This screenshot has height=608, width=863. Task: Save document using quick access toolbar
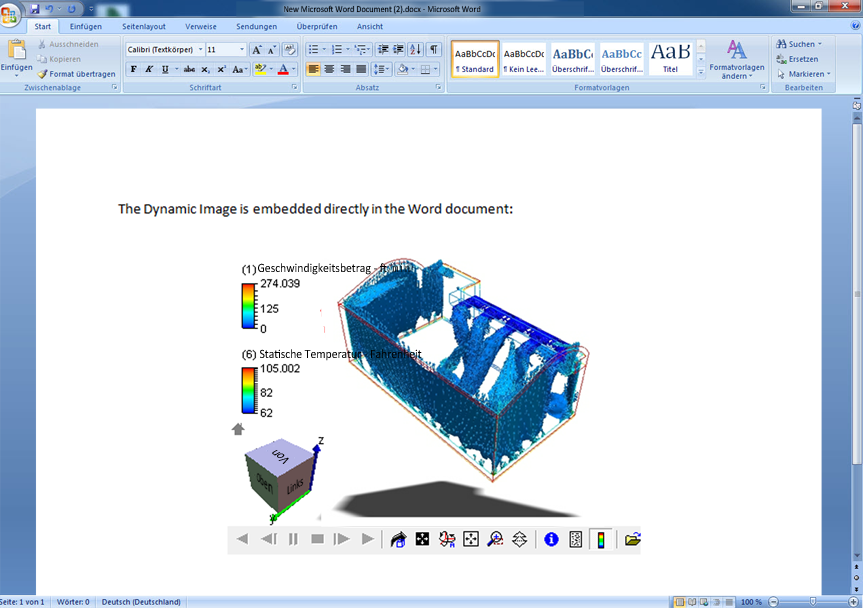(35, 9)
